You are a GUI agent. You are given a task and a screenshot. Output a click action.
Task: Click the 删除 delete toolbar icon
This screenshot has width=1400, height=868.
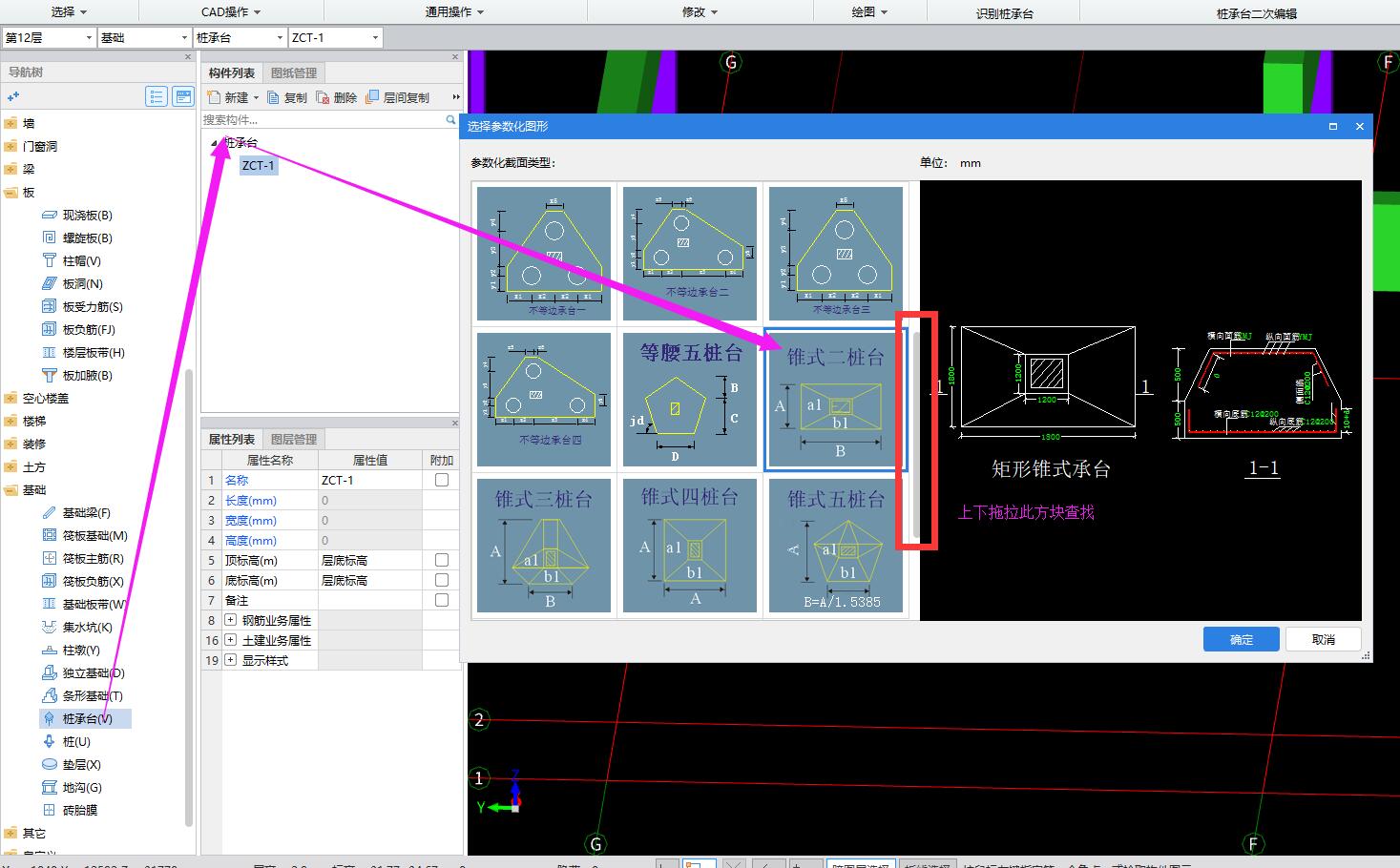pos(324,97)
